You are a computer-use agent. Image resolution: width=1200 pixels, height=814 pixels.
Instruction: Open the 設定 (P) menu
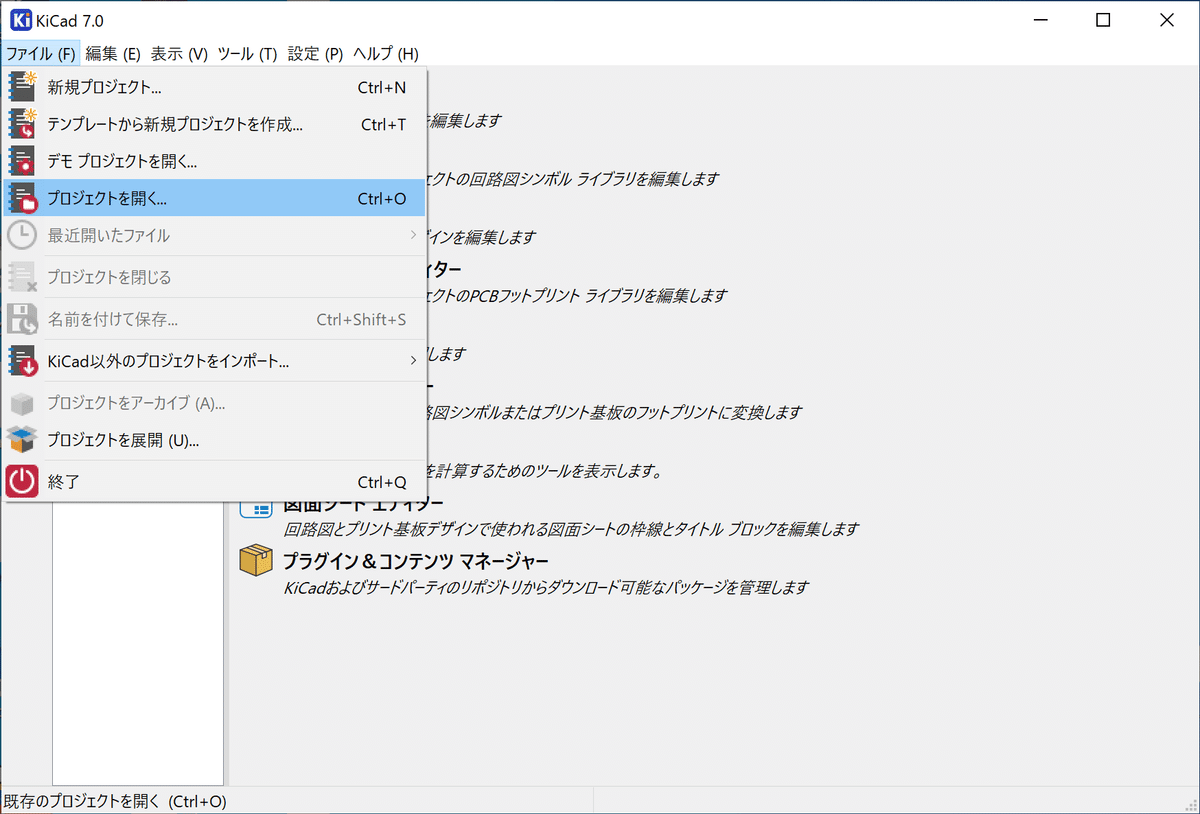[x=315, y=54]
